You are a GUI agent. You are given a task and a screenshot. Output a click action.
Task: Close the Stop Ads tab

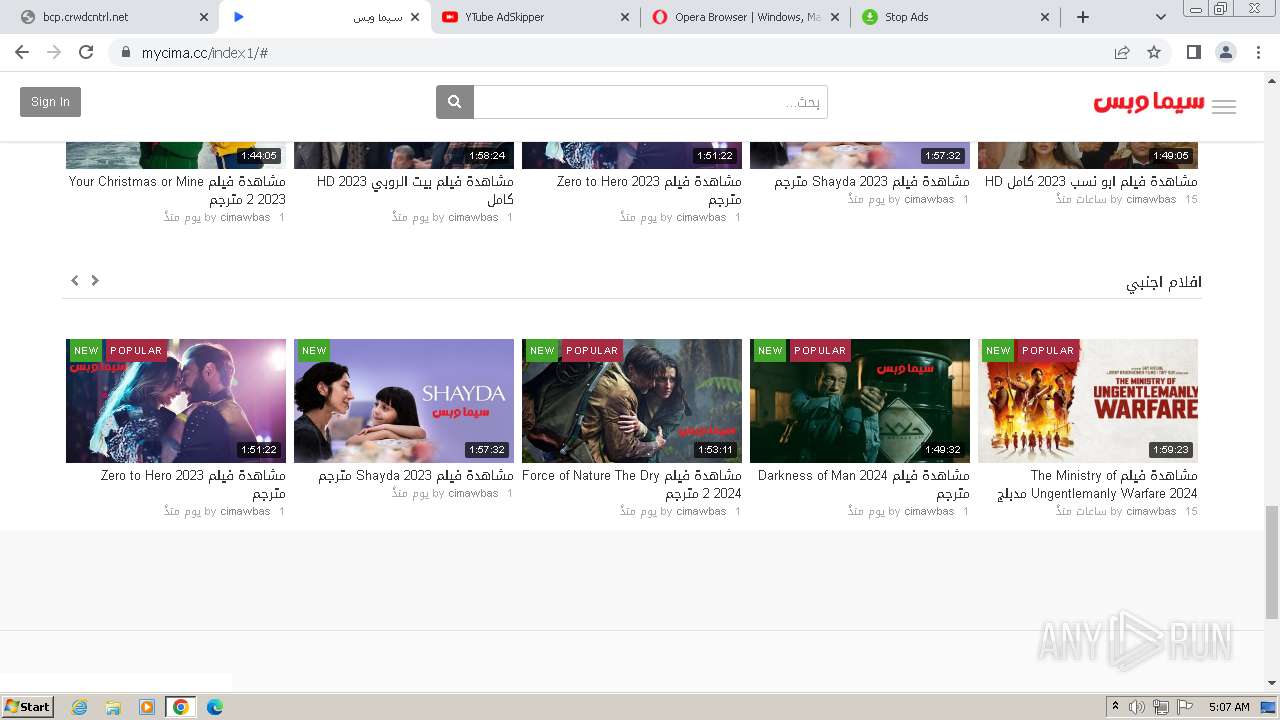[1045, 17]
